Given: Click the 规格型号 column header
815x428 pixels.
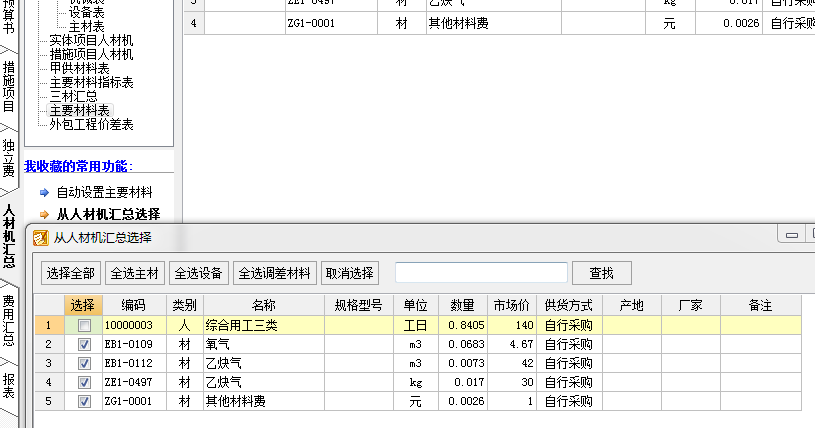Looking at the screenshot, I should point(359,305).
